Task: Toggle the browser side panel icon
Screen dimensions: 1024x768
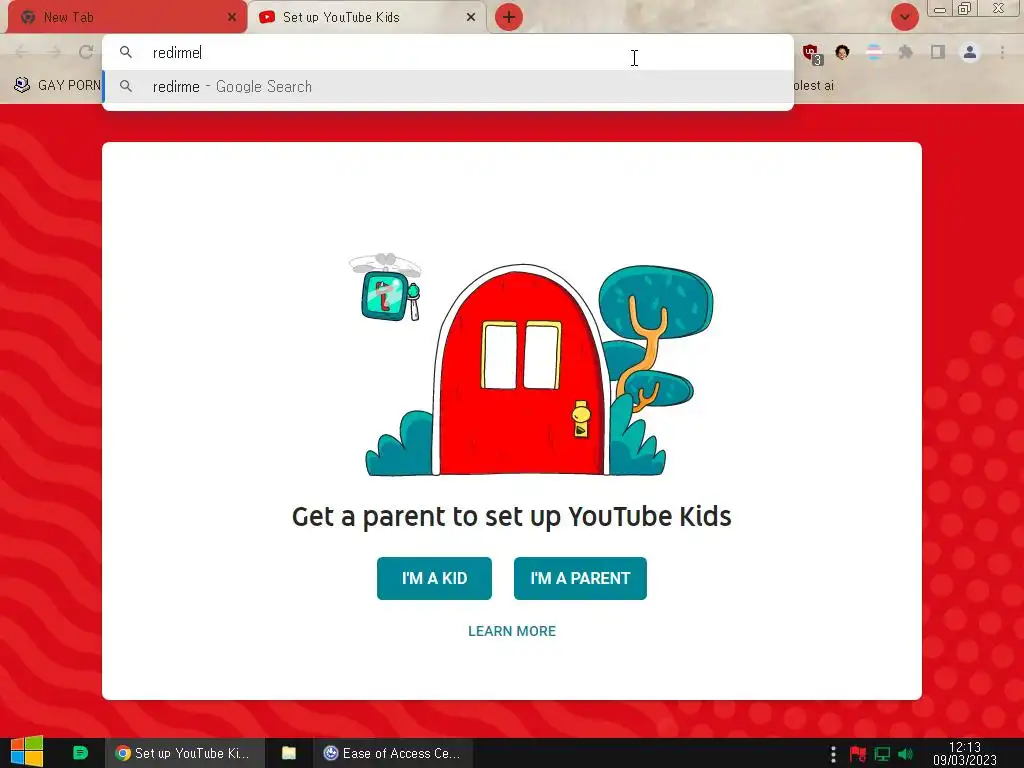Action: point(938,52)
